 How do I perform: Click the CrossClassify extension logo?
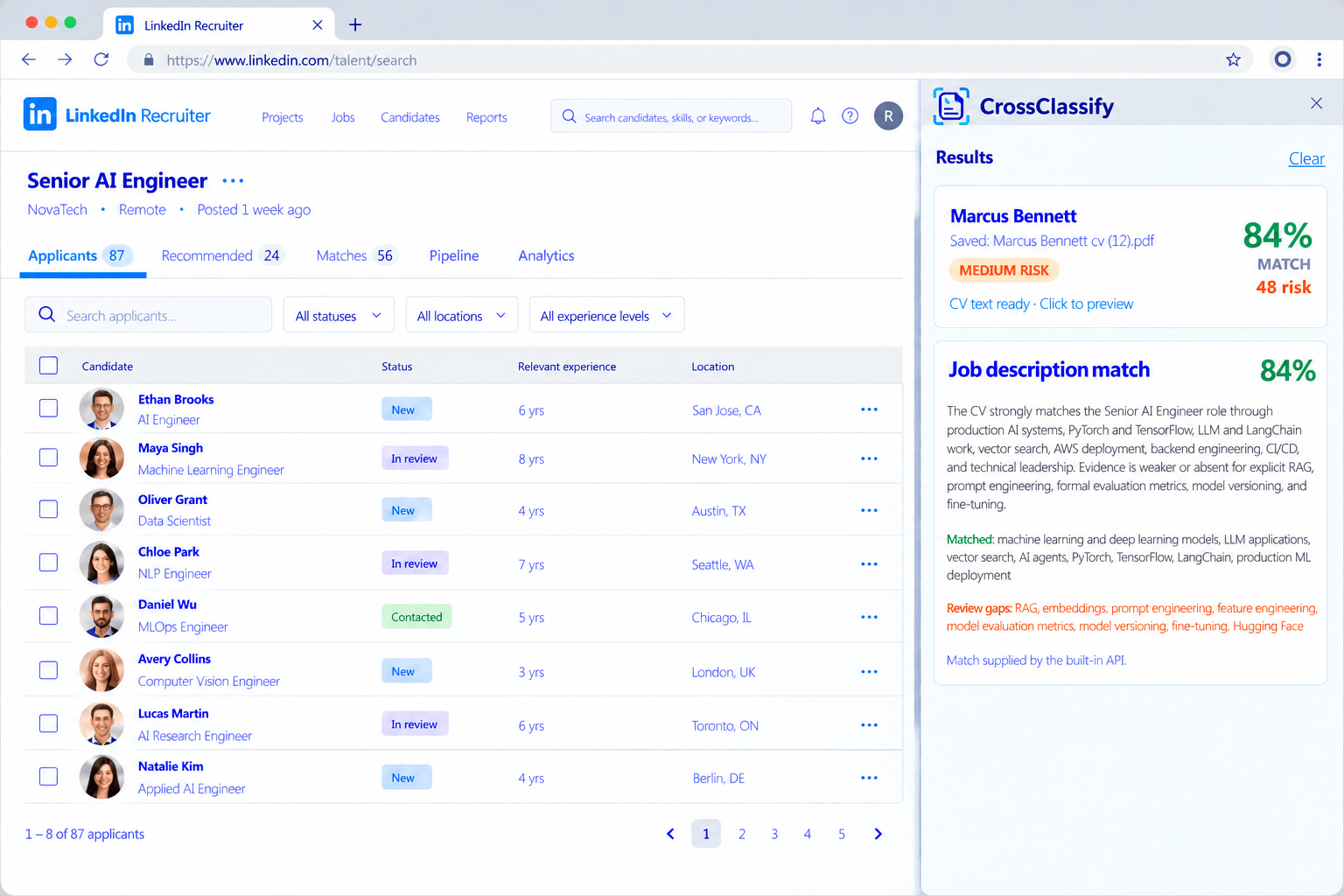(x=951, y=107)
